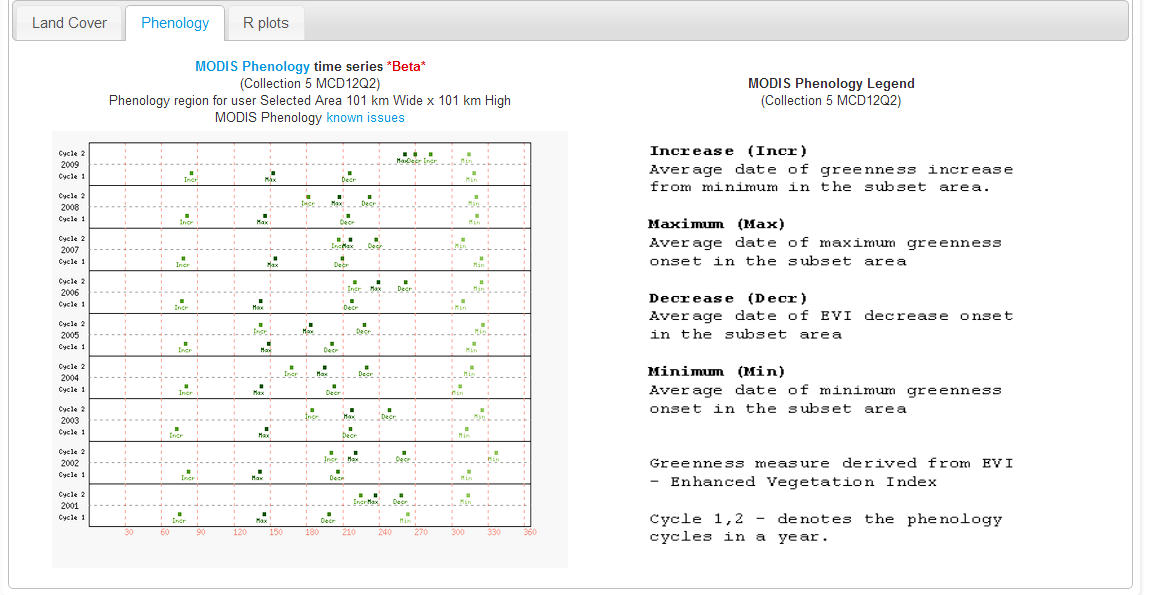This screenshot has width=1149, height=595.
Task: Click the 2003 Cycle 1 Incr marker
Action: tap(177, 429)
